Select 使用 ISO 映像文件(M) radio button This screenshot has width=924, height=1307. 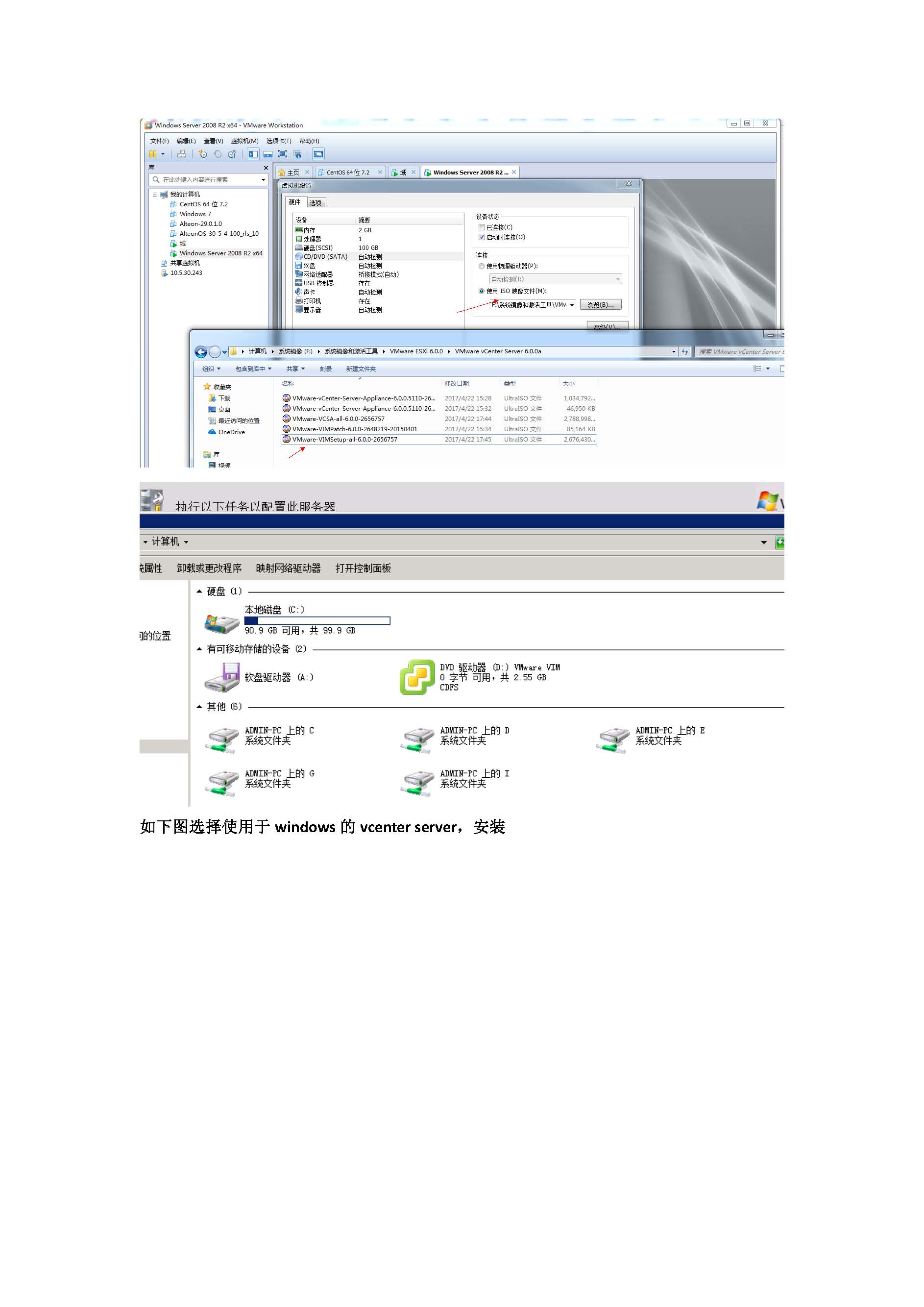(x=482, y=292)
